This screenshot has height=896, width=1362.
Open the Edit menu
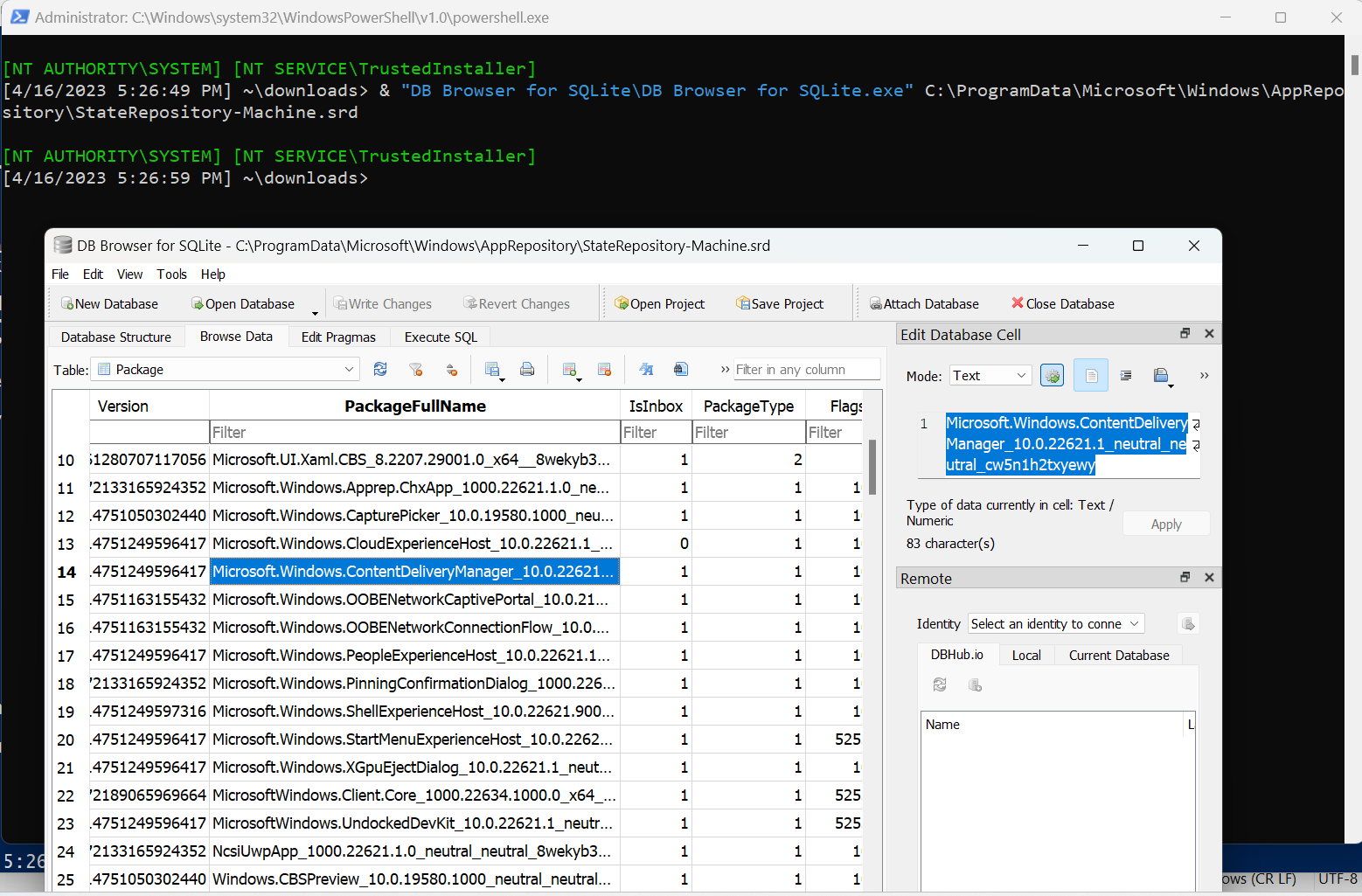[x=93, y=274]
